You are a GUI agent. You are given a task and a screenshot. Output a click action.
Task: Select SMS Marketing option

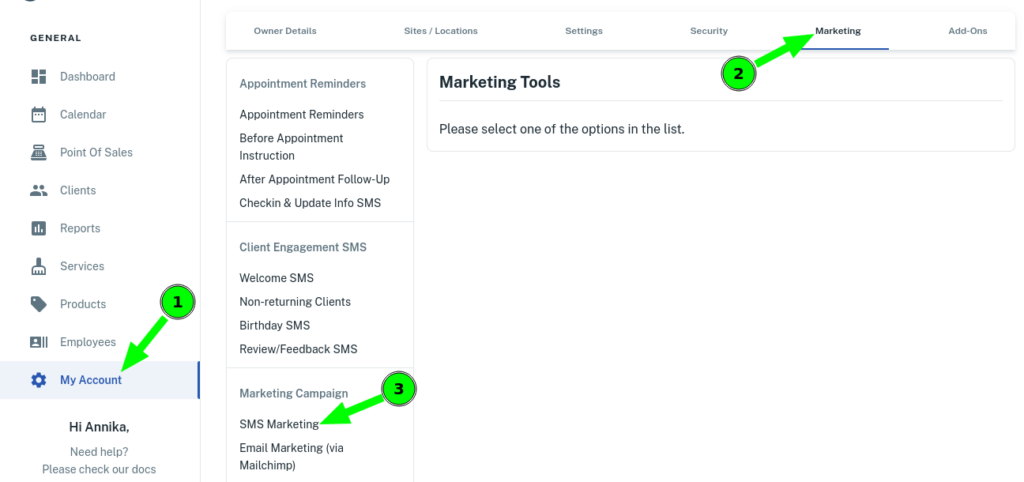pos(279,425)
